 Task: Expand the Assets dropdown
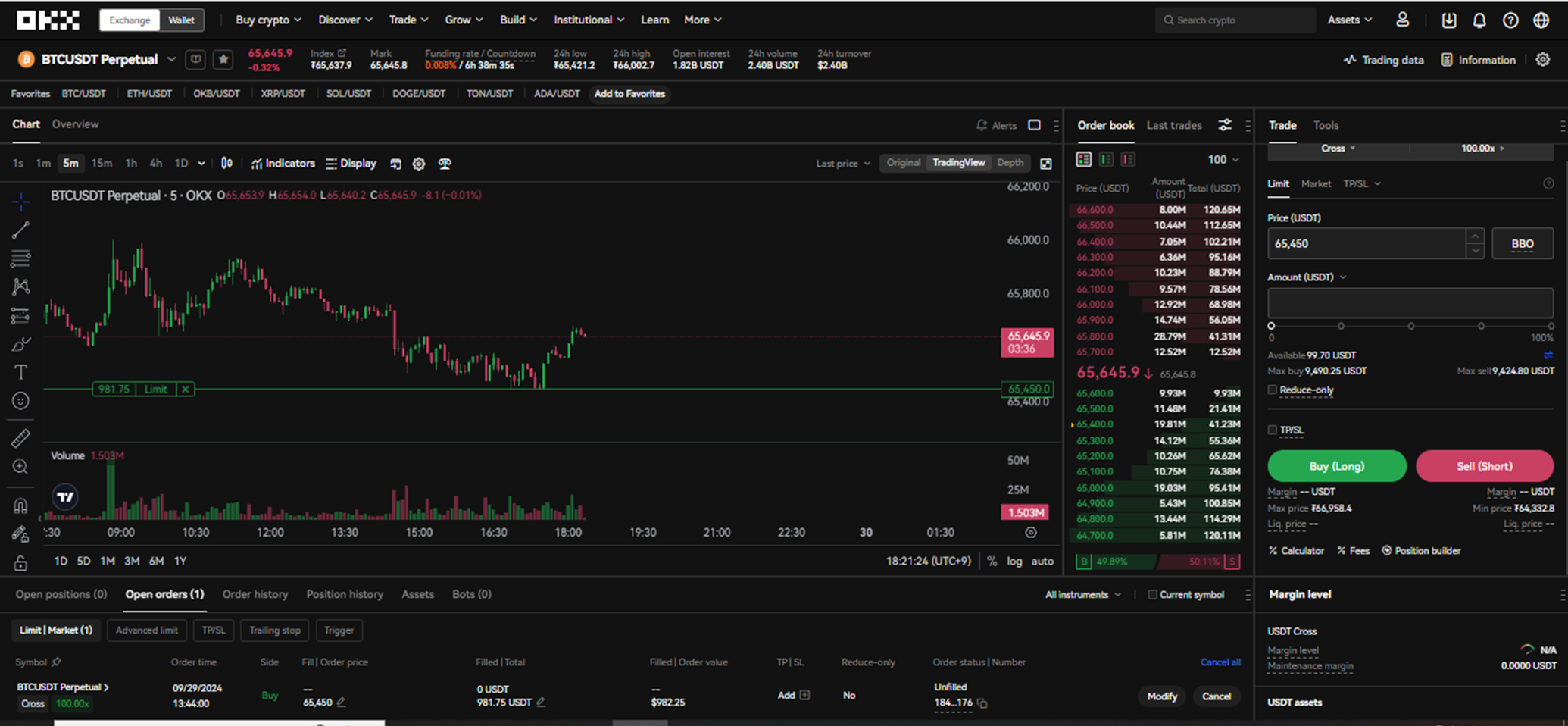(x=1349, y=20)
